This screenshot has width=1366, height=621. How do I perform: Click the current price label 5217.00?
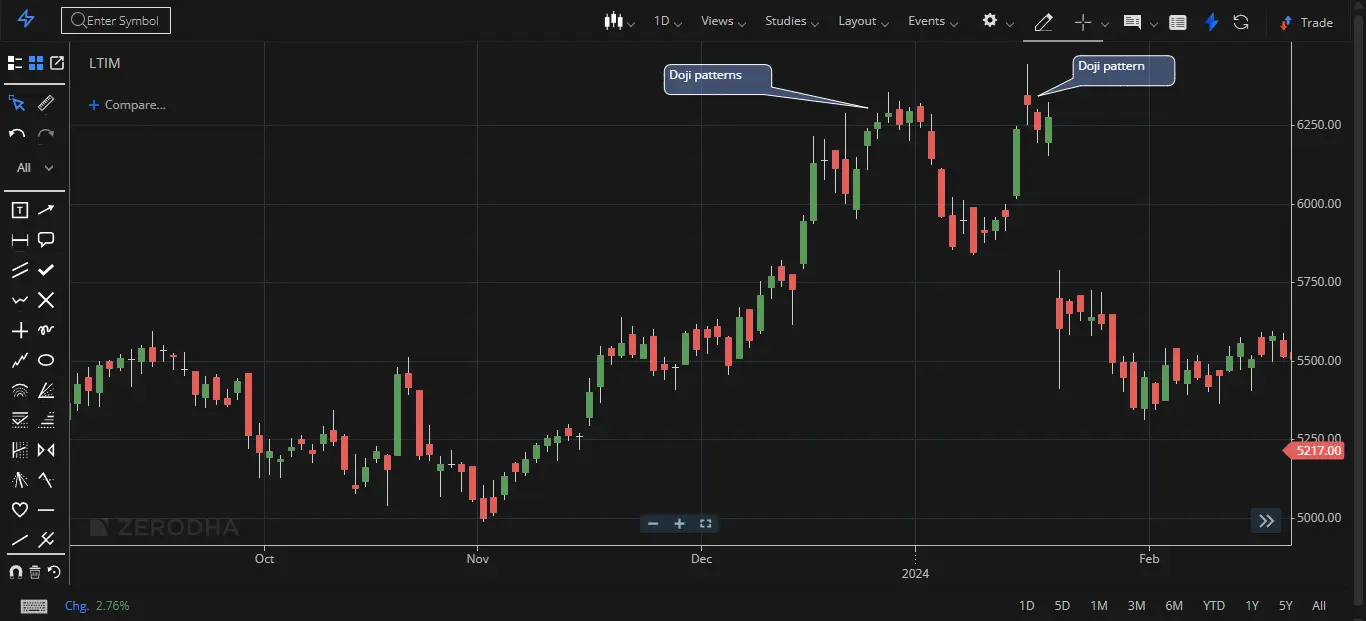click(1313, 451)
